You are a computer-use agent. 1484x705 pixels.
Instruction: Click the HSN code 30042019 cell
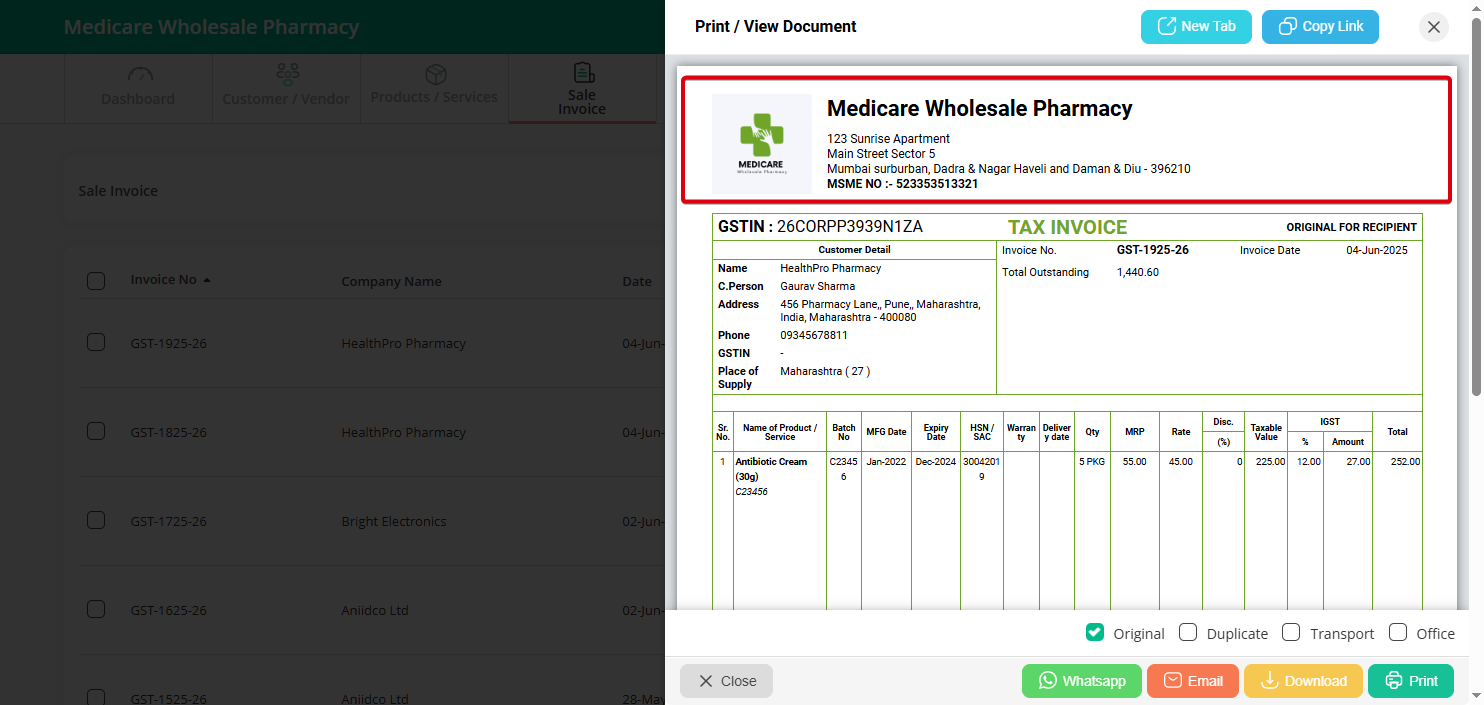[x=981, y=469]
